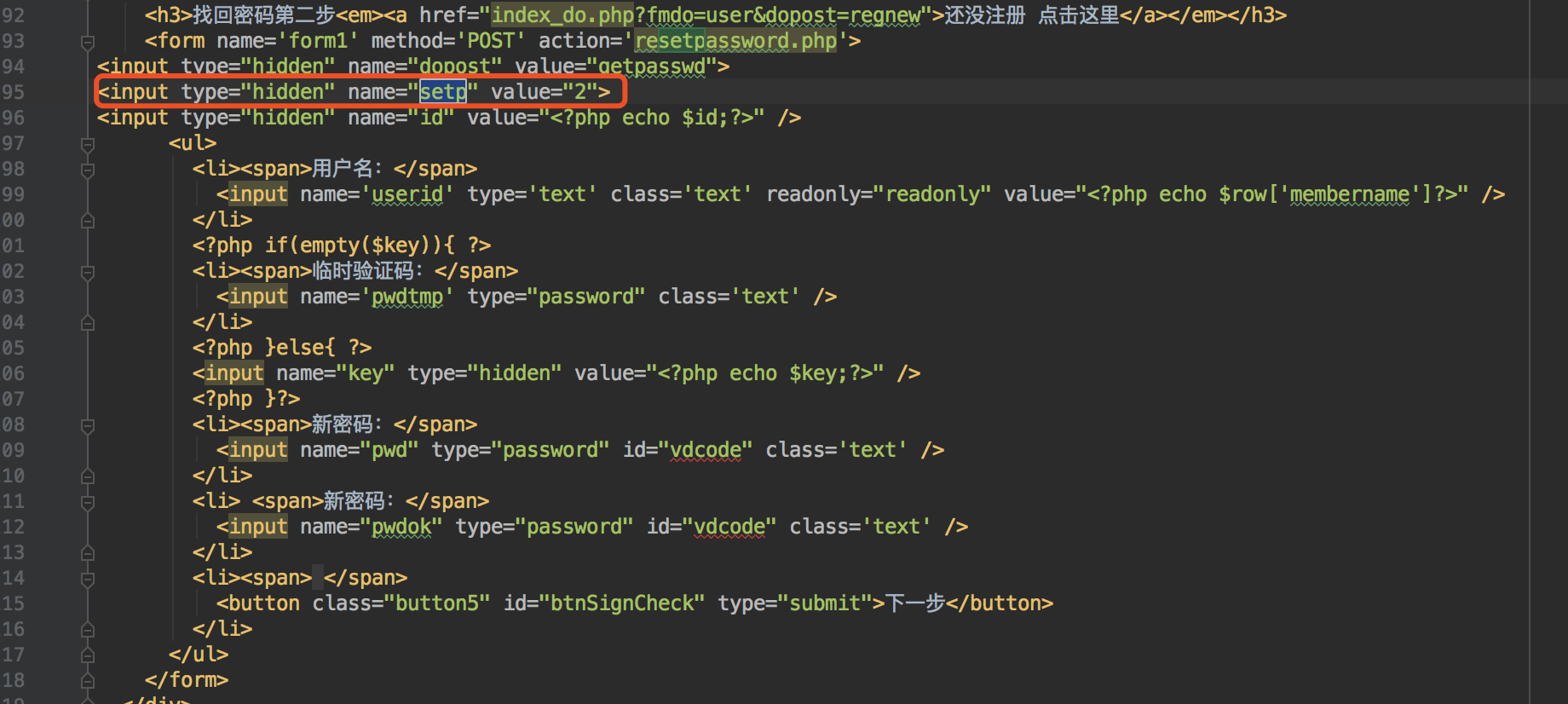This screenshot has height=704, width=1568.
Task: Place cursor on 'pwdok' input name
Action: (x=401, y=527)
